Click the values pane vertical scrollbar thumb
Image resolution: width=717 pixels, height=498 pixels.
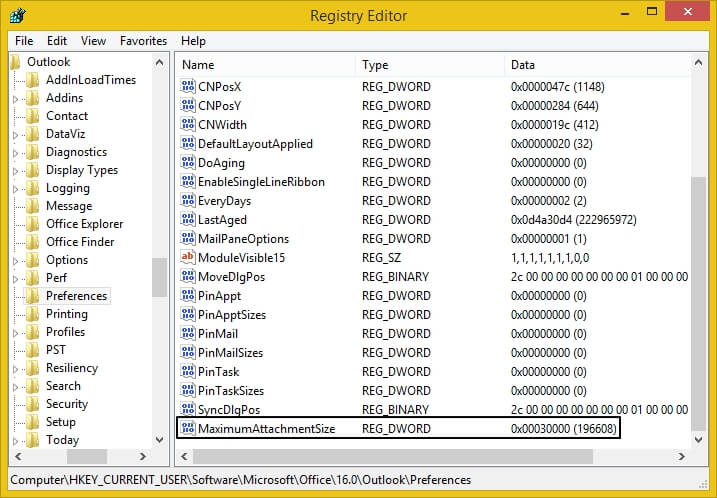698,303
